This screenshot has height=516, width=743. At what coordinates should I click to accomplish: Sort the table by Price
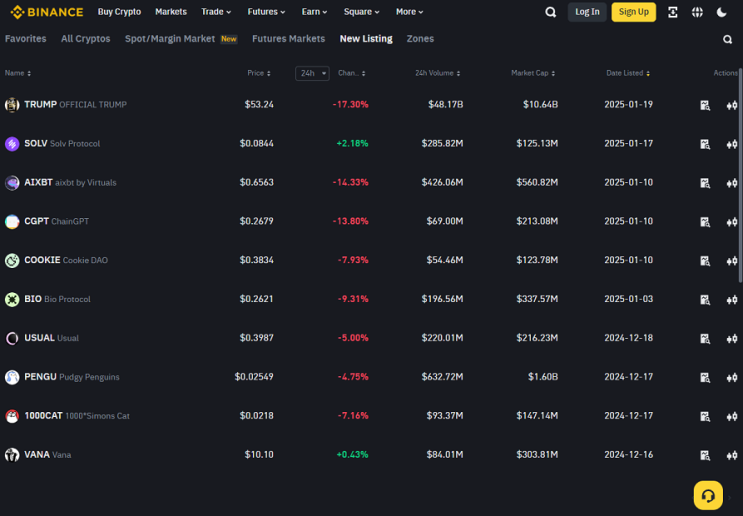(x=259, y=73)
